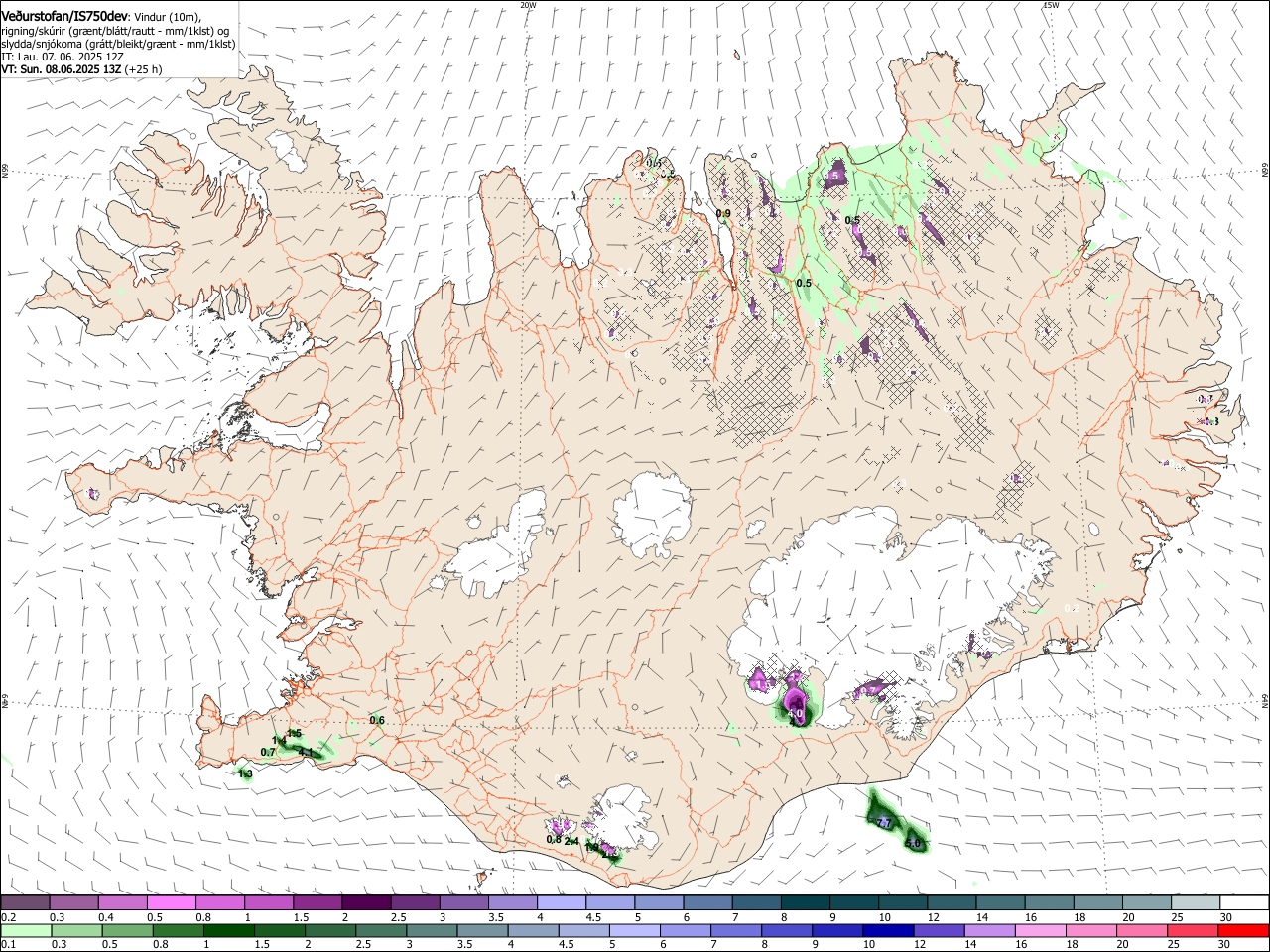
Task: Click the 20W longitude label
Action: (528, 5)
